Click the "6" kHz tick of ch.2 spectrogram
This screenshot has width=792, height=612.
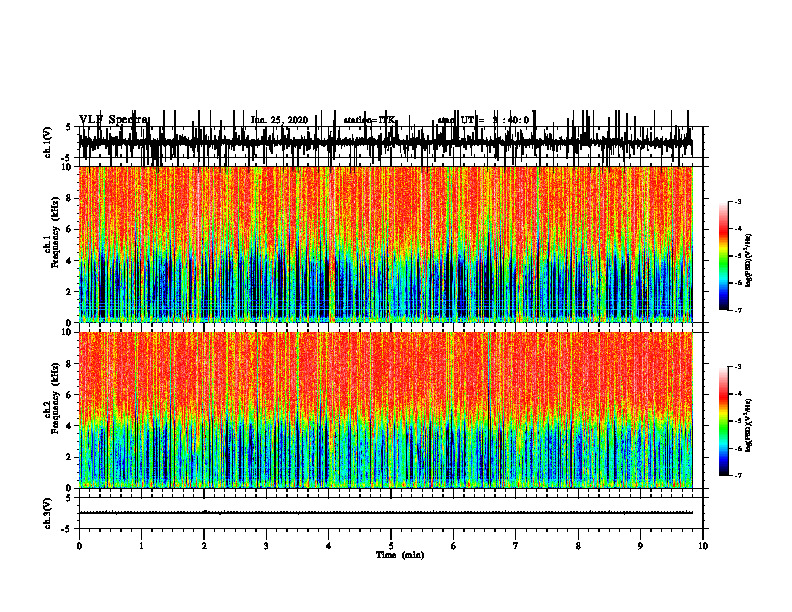click(x=70, y=395)
